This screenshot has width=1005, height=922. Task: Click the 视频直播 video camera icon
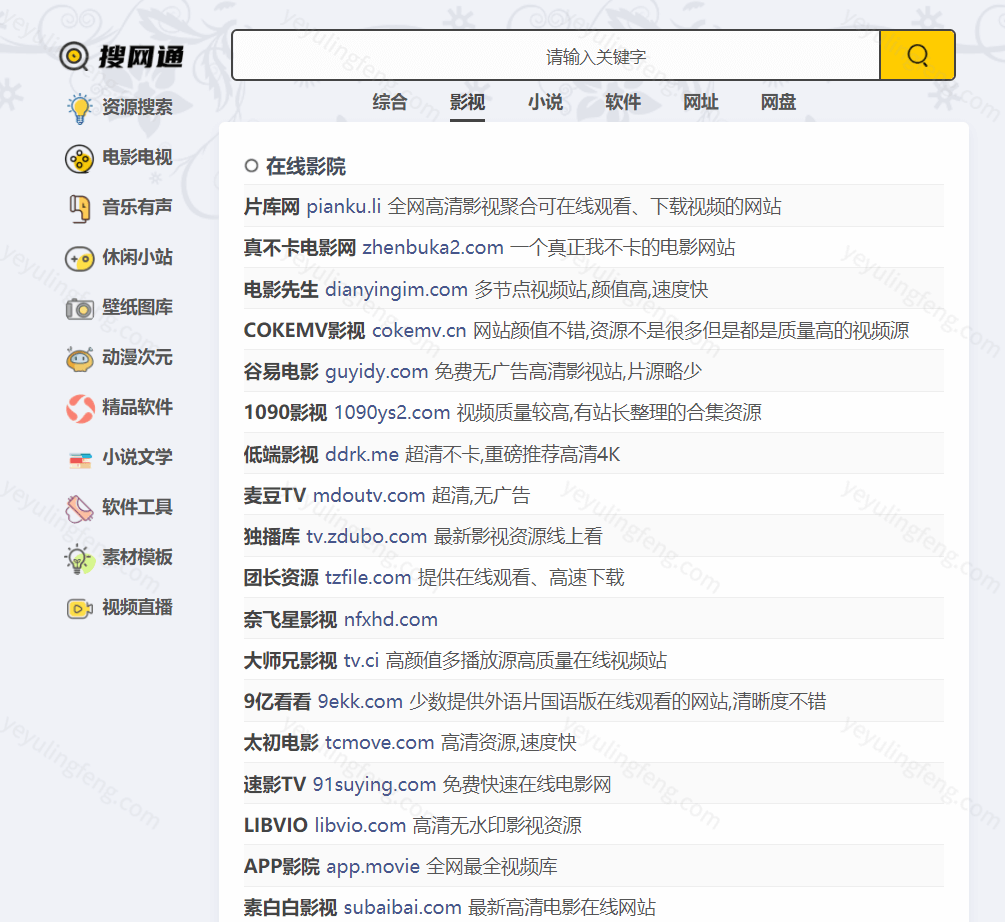[x=79, y=608]
